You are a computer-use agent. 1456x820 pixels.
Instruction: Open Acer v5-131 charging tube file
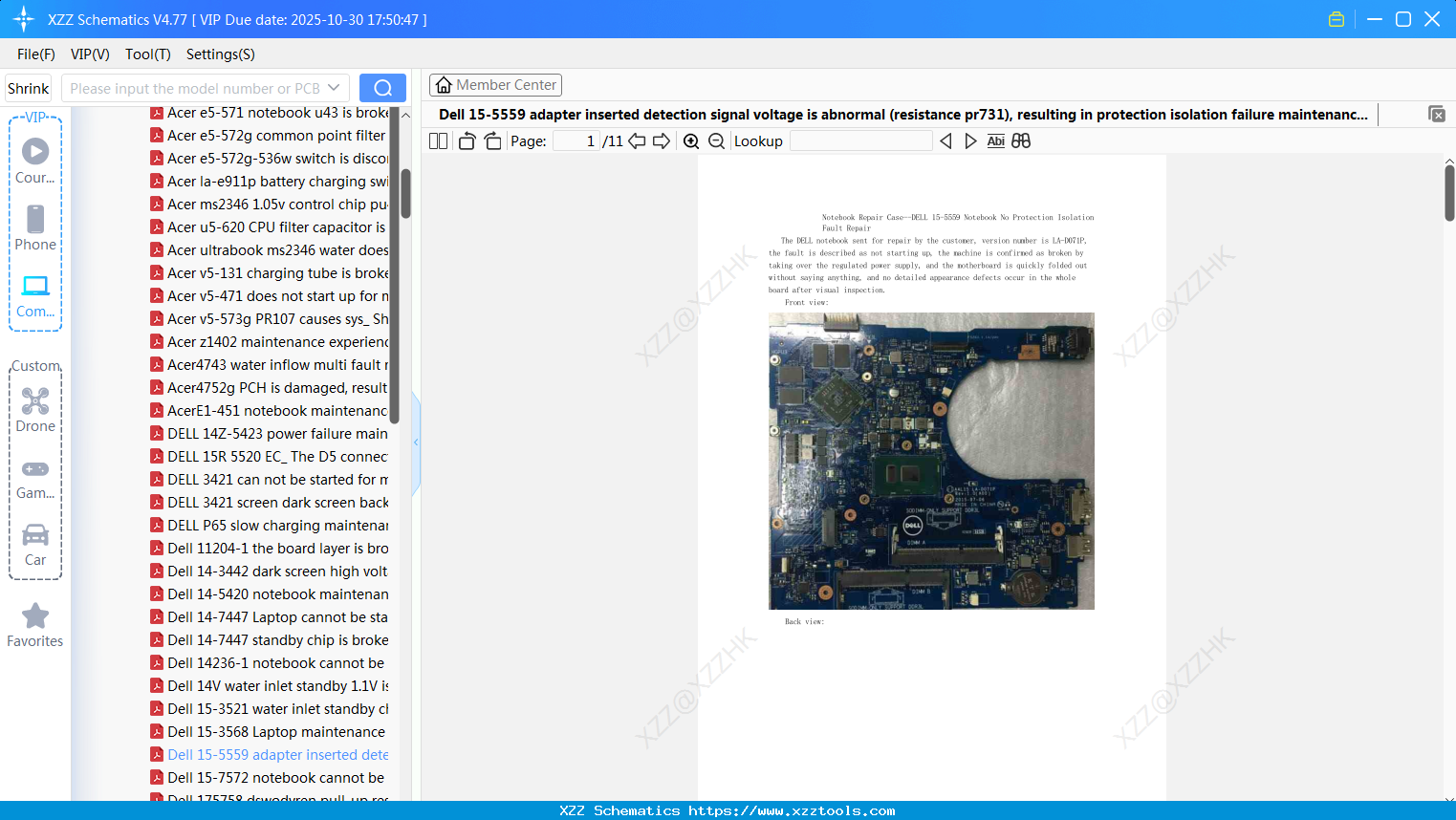click(270, 273)
